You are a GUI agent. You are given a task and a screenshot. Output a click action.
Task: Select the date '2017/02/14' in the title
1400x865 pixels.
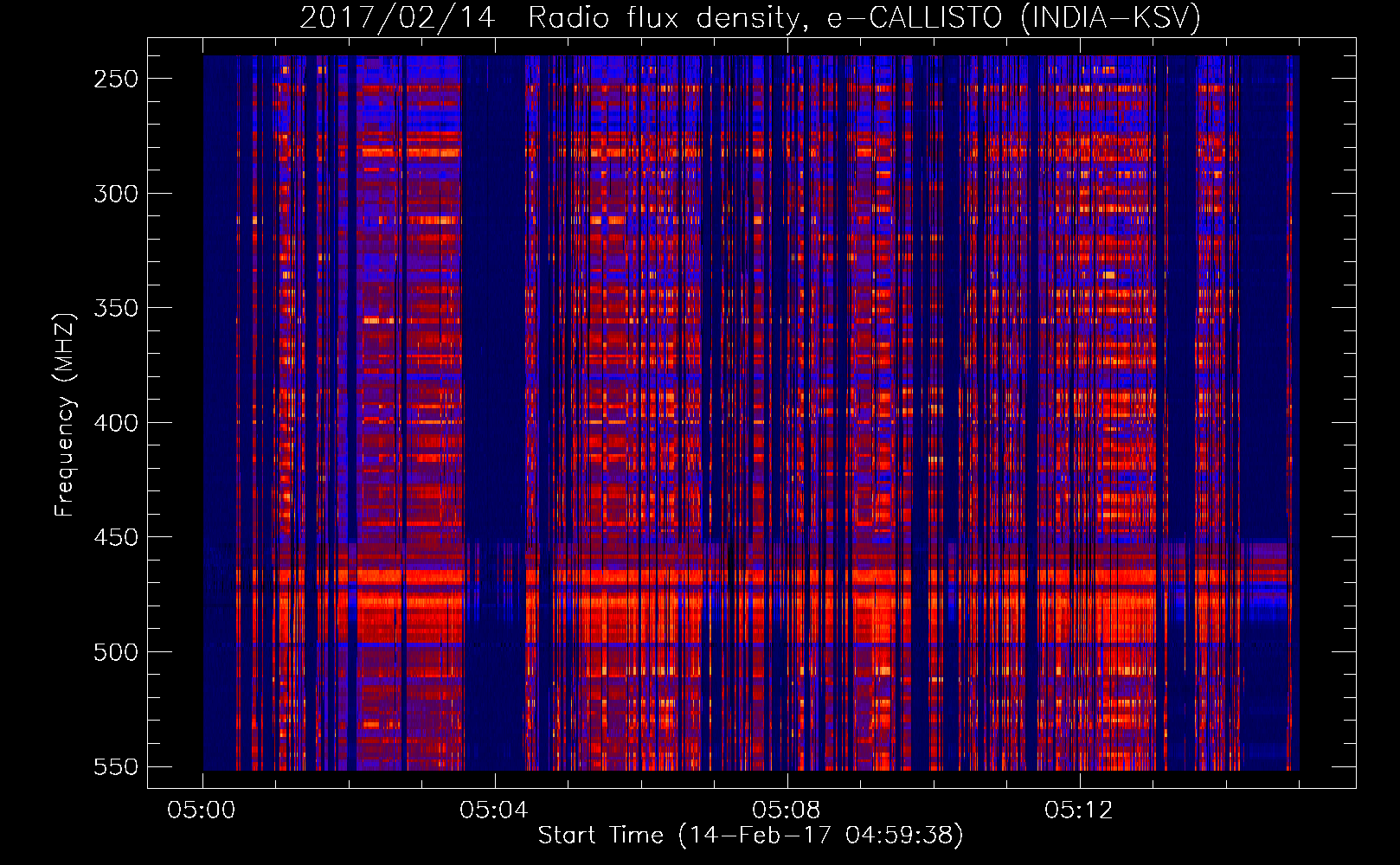tap(398, 17)
